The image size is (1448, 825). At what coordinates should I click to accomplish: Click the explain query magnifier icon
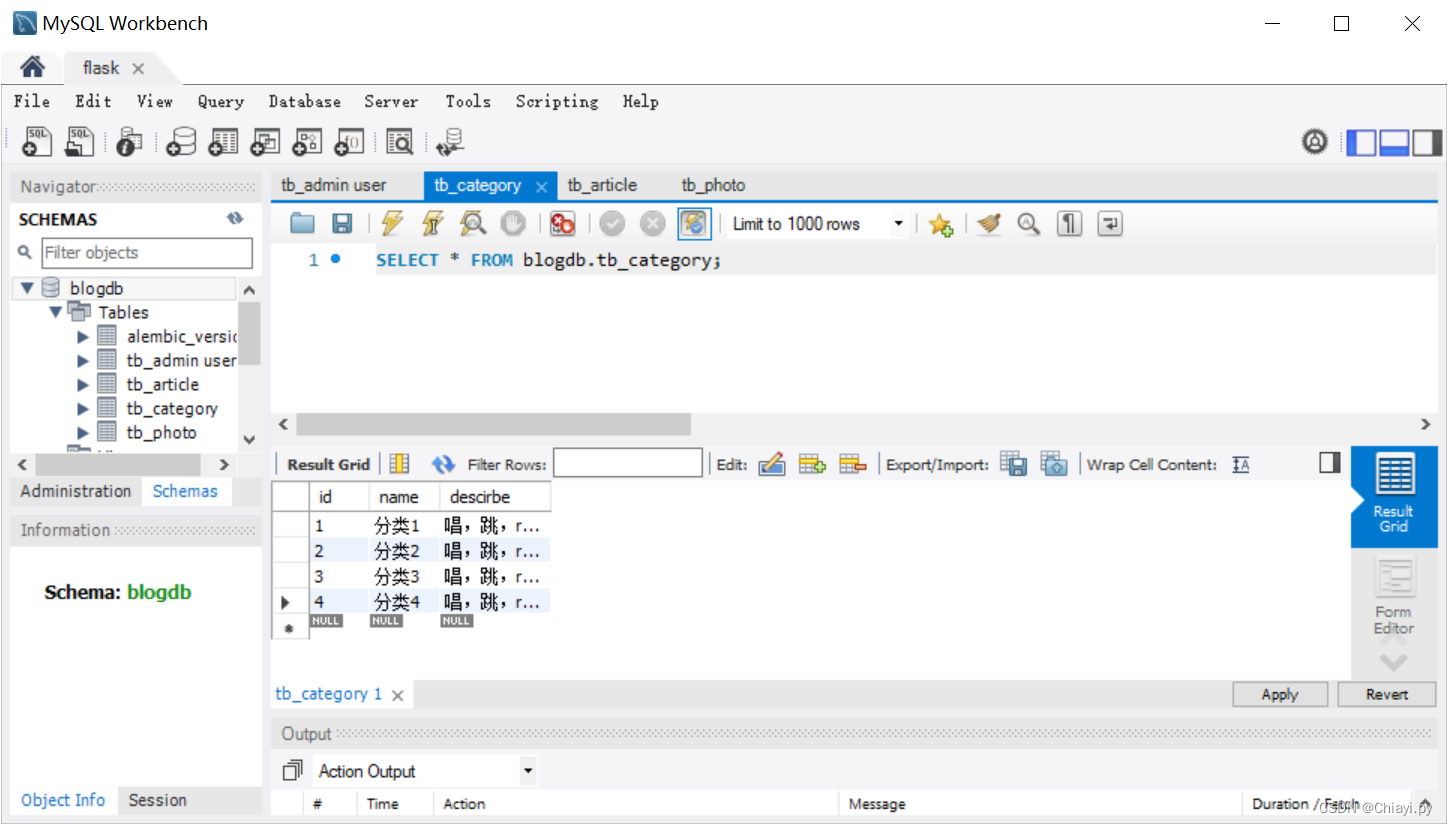coord(472,224)
